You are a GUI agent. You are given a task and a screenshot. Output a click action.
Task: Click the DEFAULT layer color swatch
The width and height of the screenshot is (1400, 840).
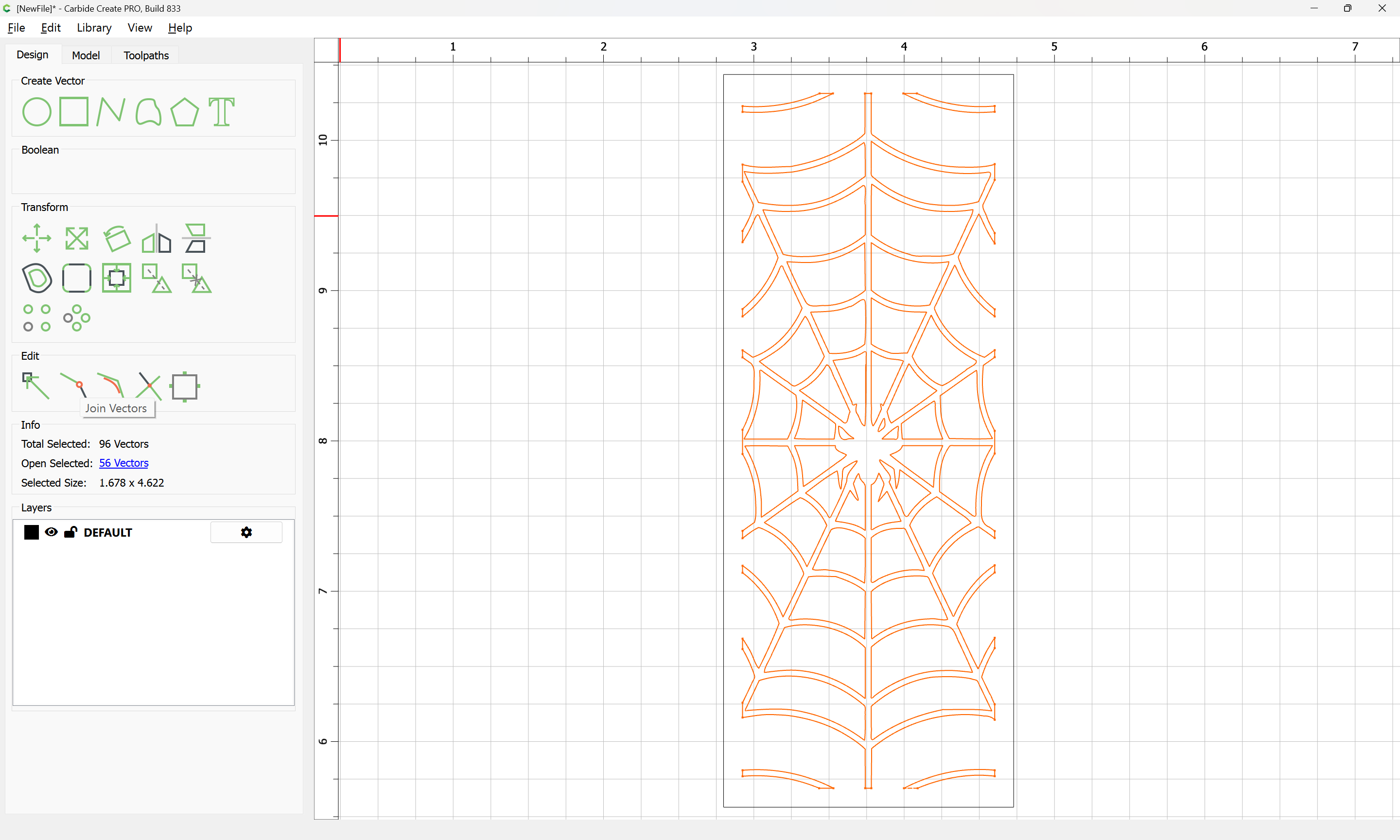31,532
